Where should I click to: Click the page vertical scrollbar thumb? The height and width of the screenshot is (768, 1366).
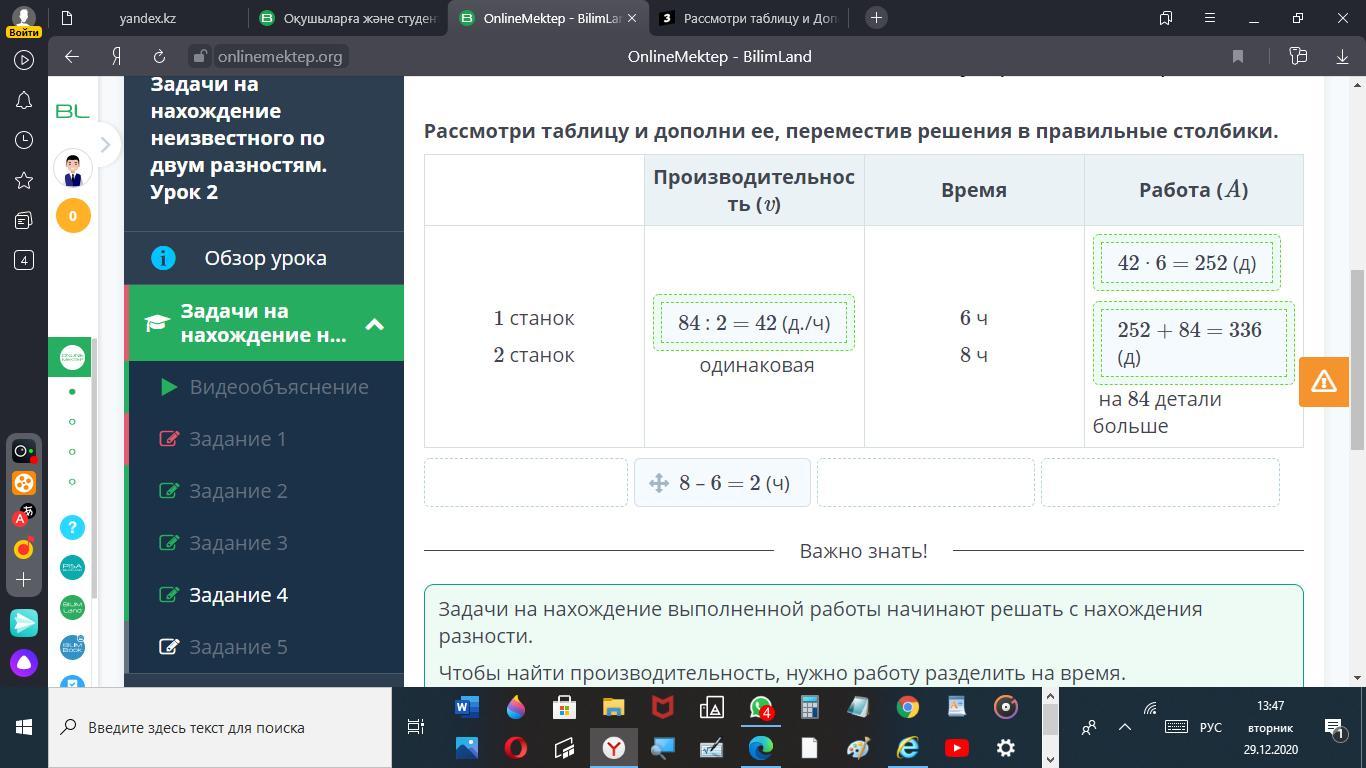1358,360
